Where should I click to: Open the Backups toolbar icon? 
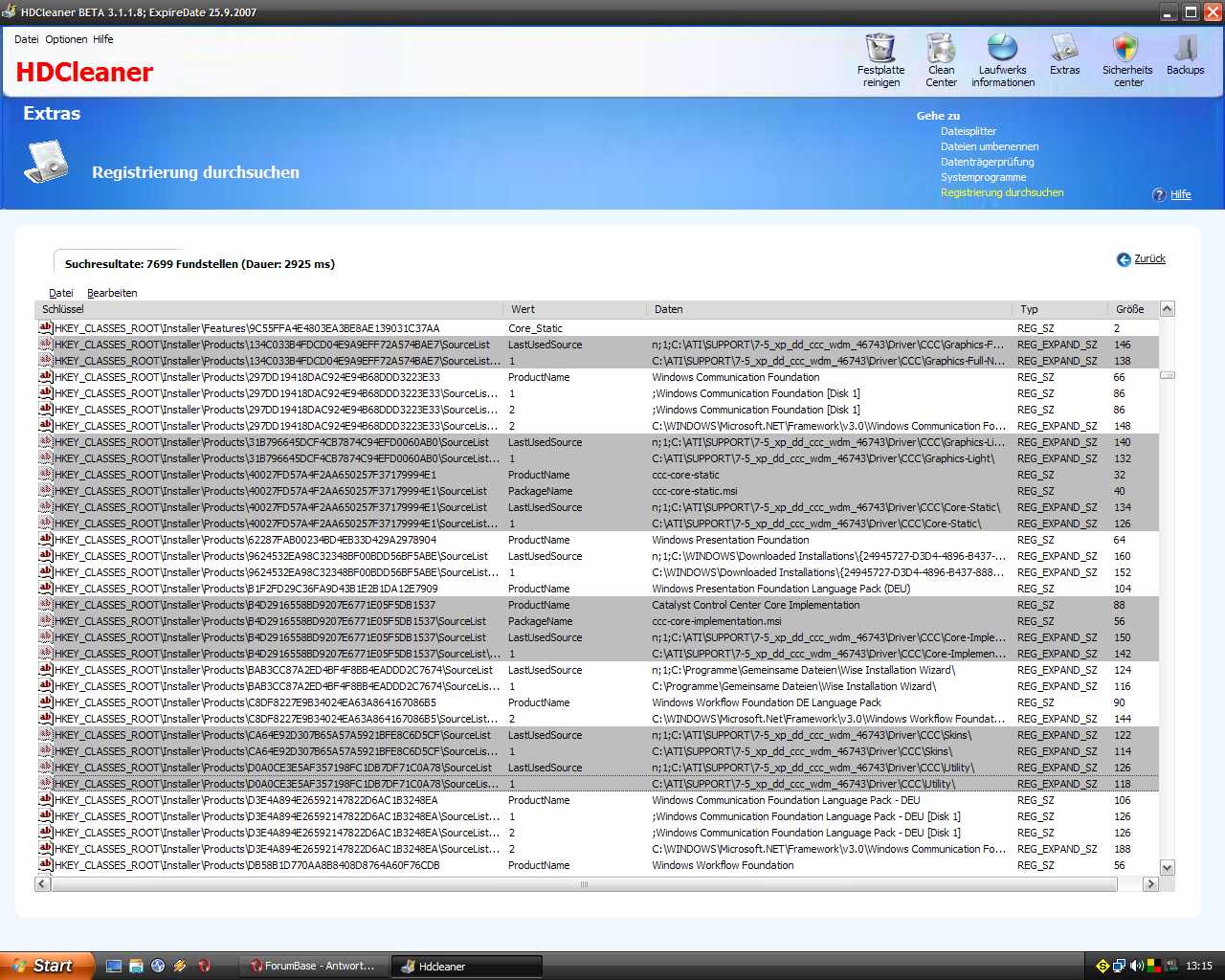1185,56
